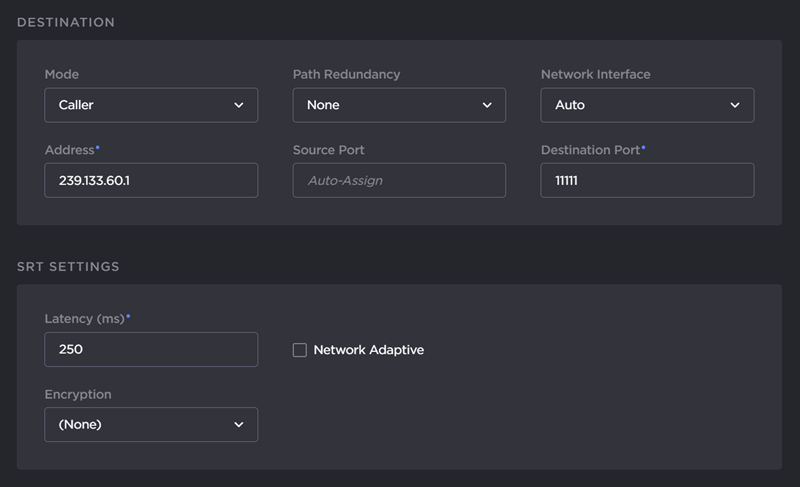
Task: Click the Address field containing 239.133.60.1
Action: click(x=151, y=181)
